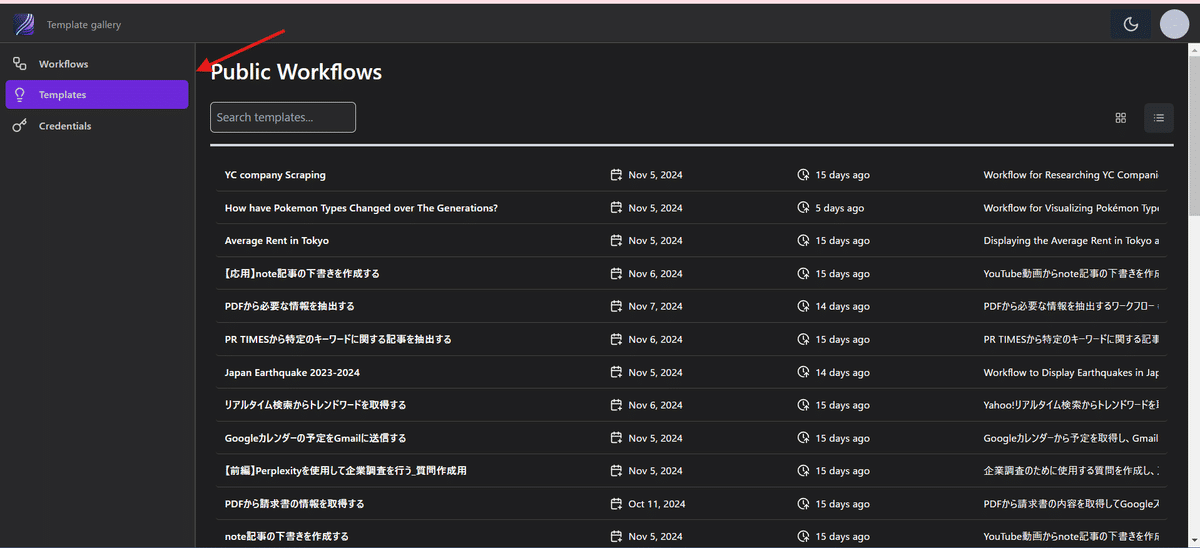Open the Pokemon Types Changed template

361,208
